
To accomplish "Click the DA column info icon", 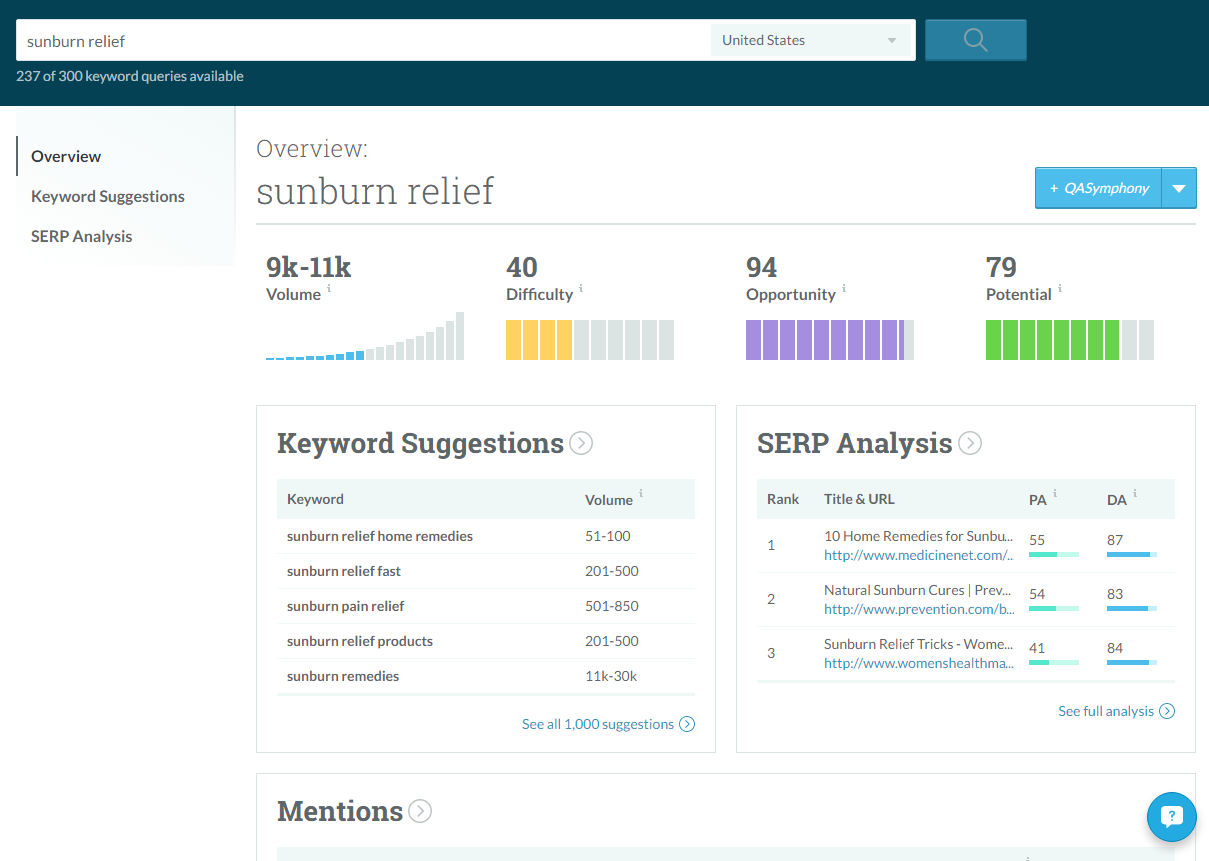I will pyautogui.click(x=1136, y=493).
